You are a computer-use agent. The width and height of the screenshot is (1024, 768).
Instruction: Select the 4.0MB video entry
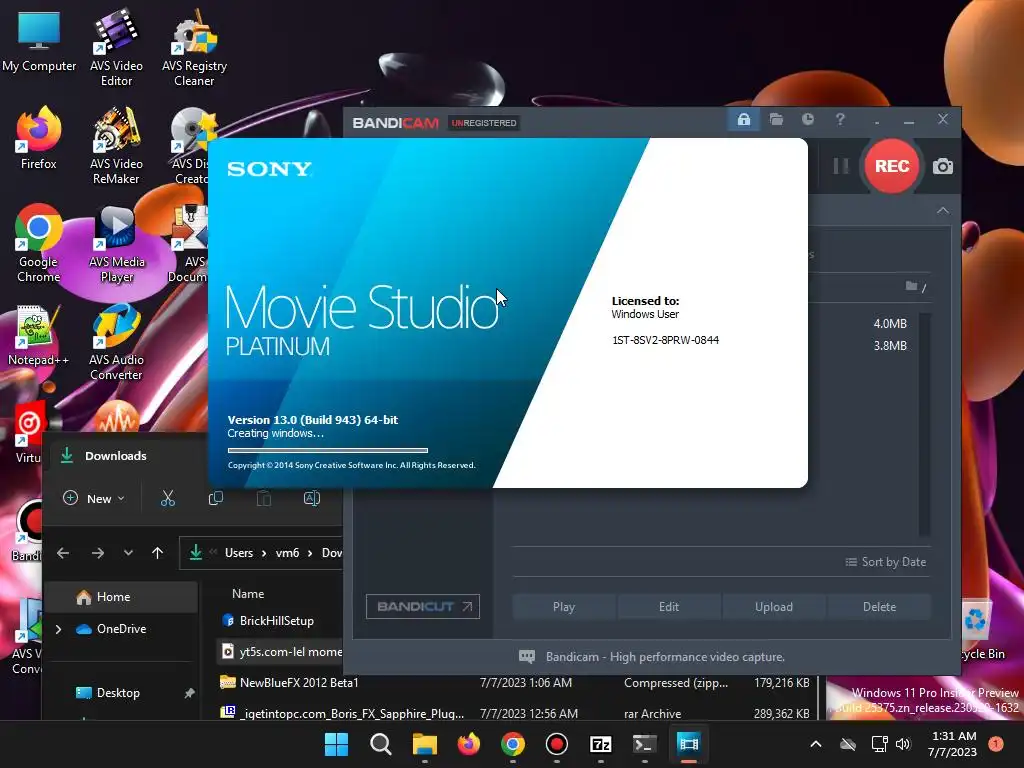pos(889,323)
